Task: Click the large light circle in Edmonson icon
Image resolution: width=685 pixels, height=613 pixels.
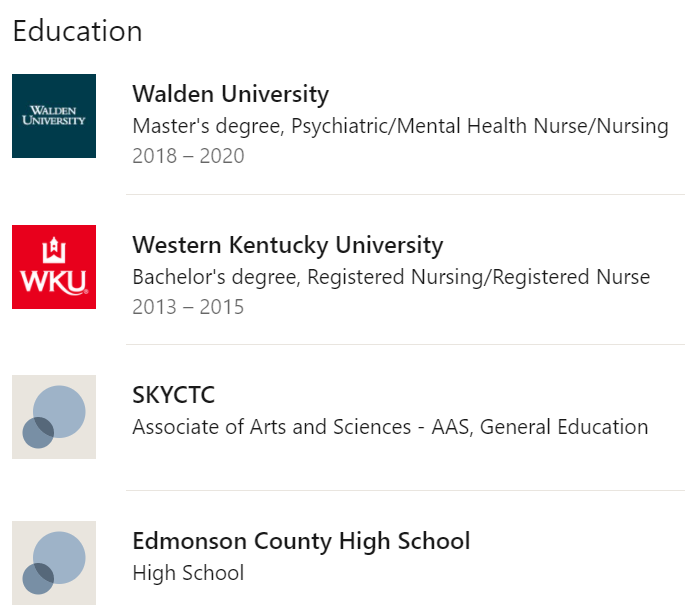Action: (59, 558)
